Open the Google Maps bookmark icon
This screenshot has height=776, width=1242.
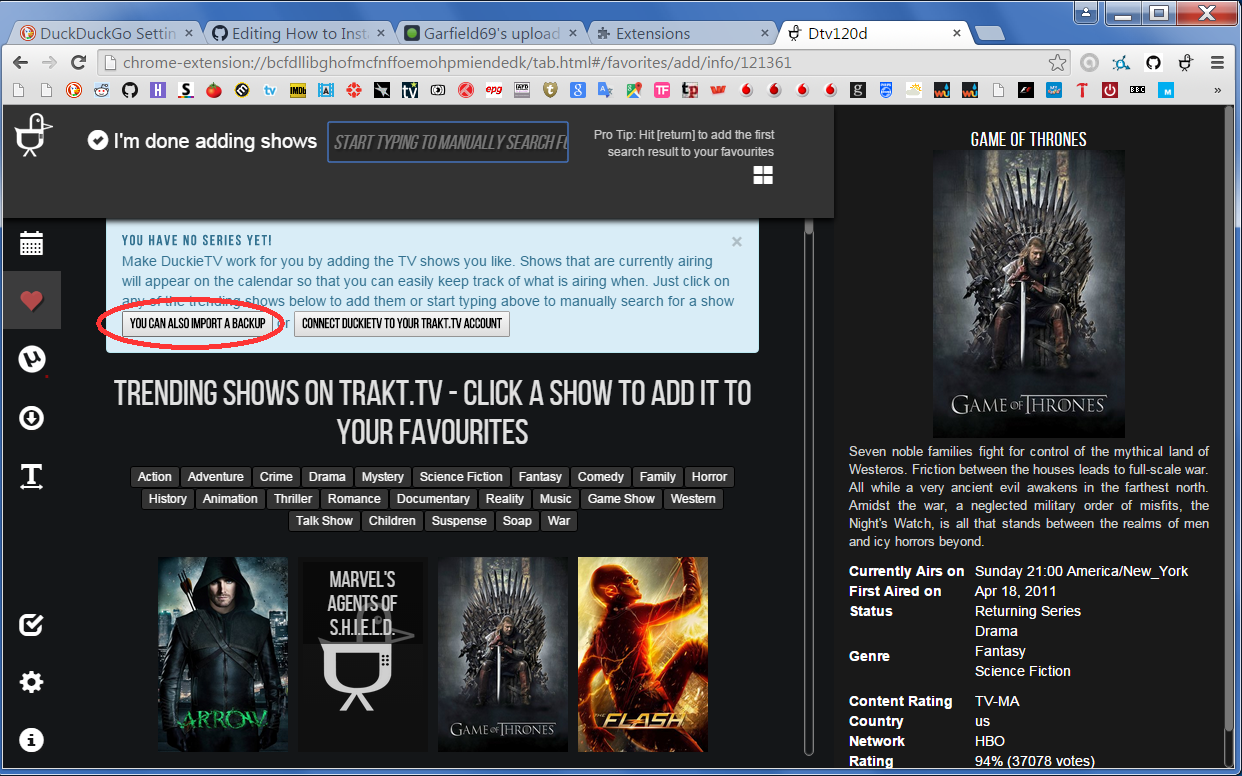(633, 90)
